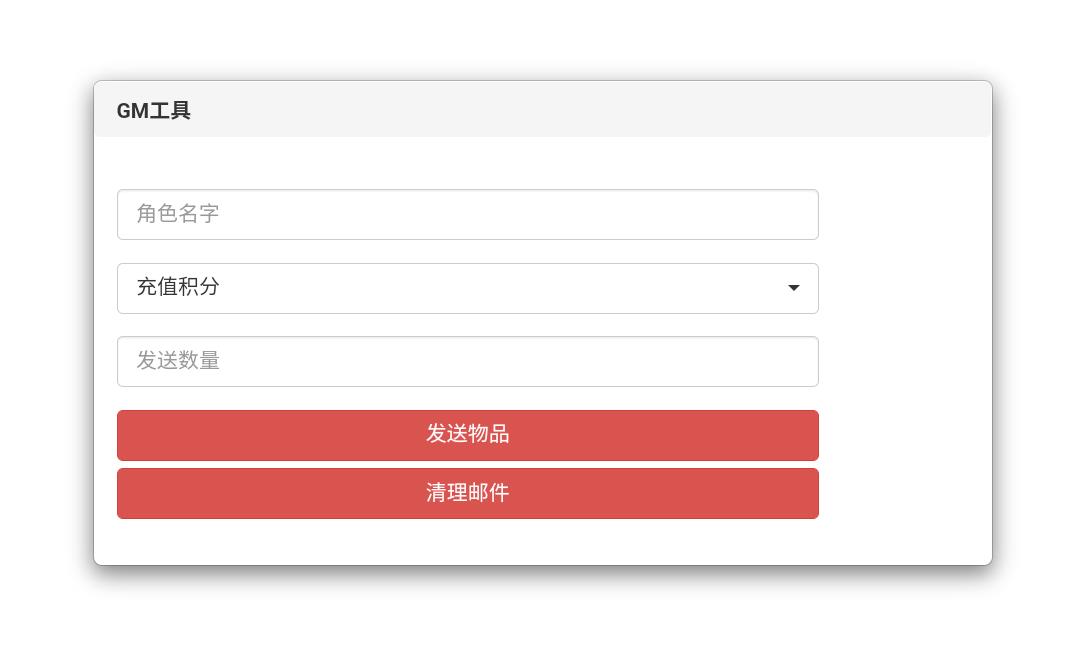This screenshot has width=1073, height=660.
Task: Click the blank panel area below 清理邮件
Action: 467,542
